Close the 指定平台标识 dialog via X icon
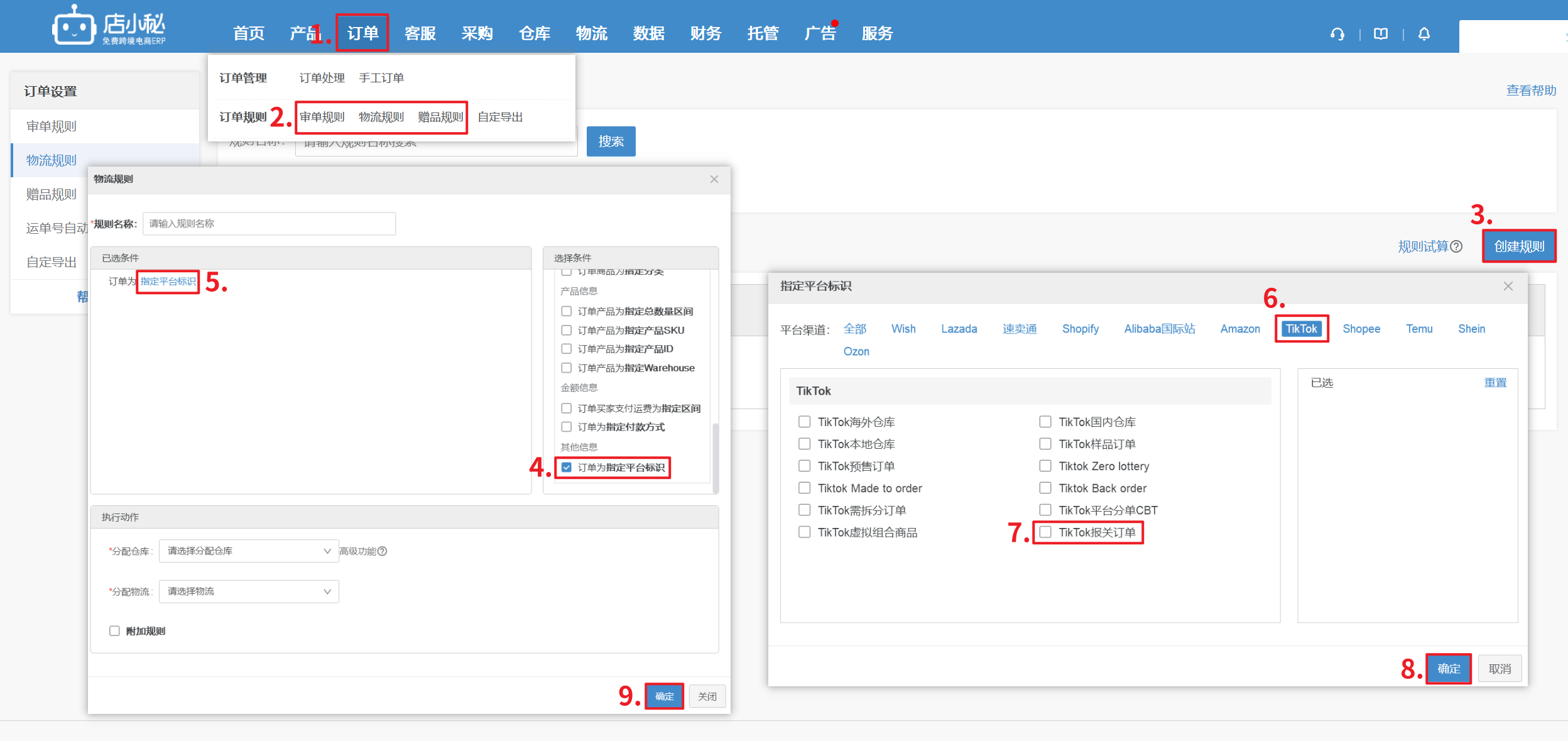Viewport: 1568px width, 741px height. pos(1508,286)
